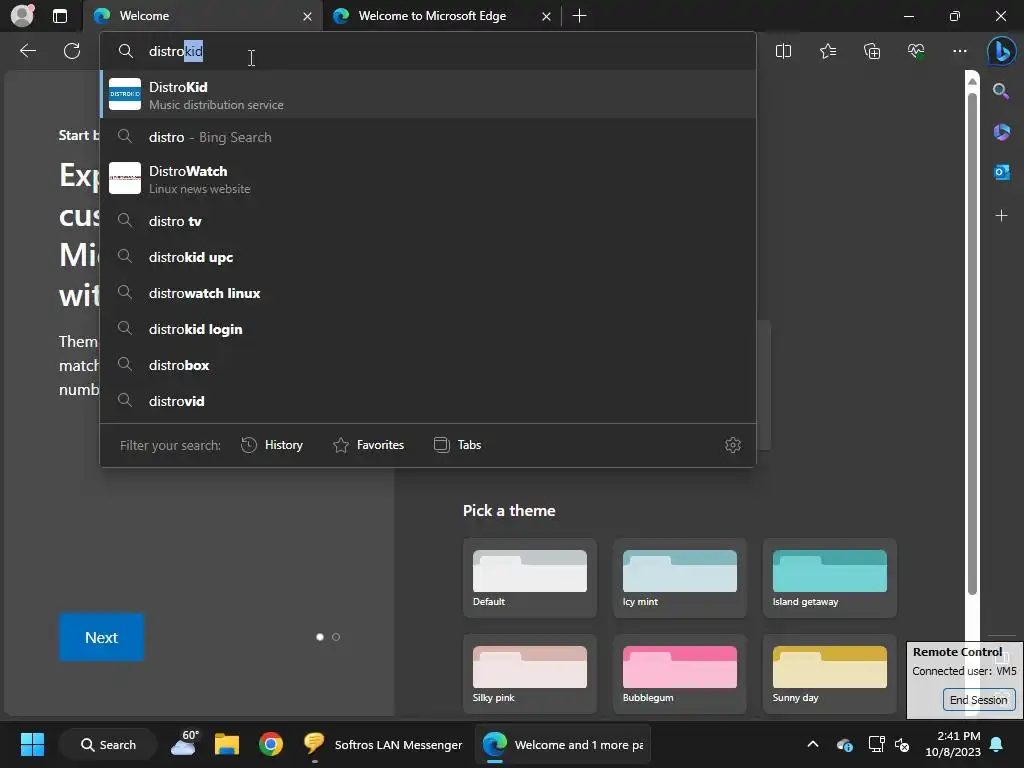Toggle split screen view icon
The height and width of the screenshot is (768, 1024).
coord(783,51)
